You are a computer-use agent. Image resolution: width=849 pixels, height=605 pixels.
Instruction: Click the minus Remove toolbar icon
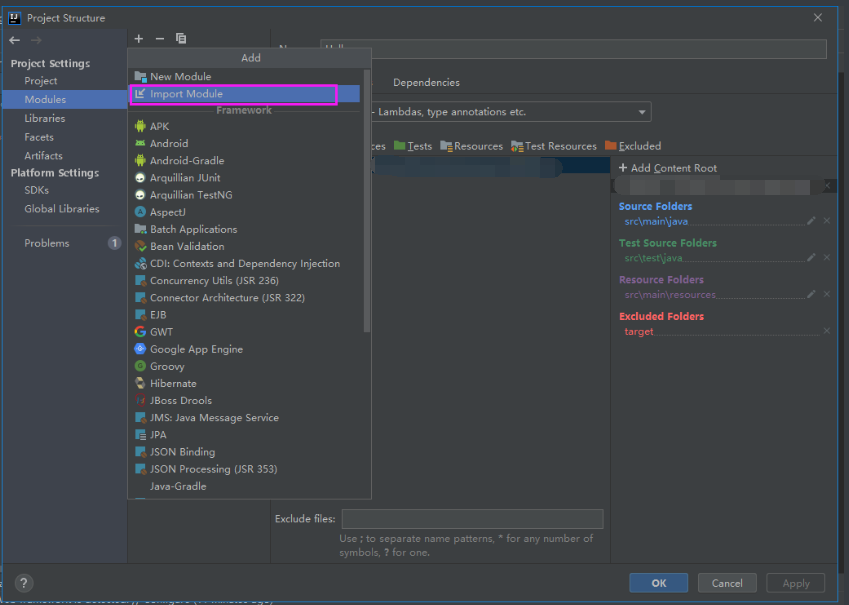pyautogui.click(x=160, y=38)
